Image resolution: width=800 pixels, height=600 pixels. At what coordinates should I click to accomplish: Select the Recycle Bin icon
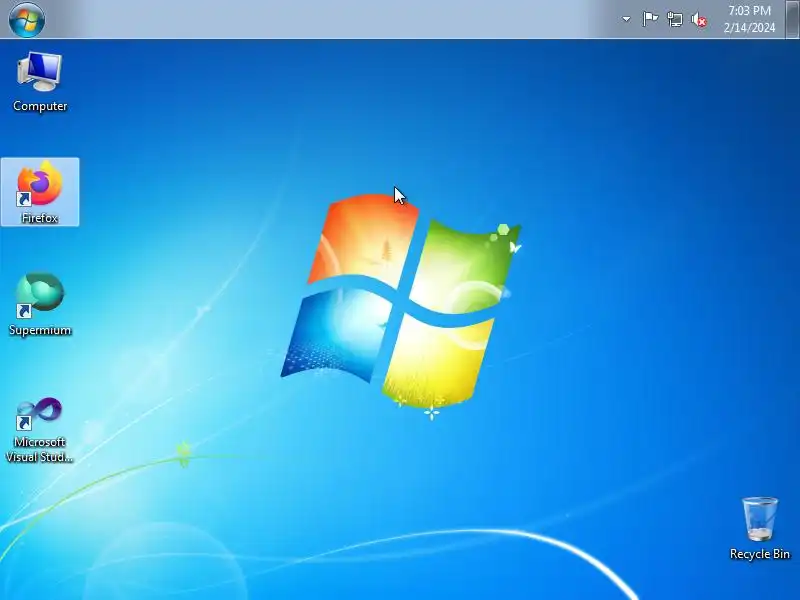[x=760, y=529]
